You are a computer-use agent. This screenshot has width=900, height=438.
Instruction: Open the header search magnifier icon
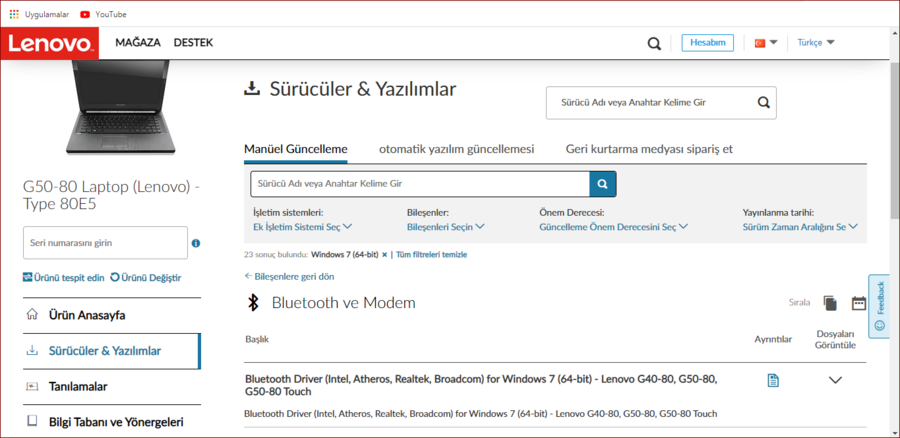[x=654, y=43]
